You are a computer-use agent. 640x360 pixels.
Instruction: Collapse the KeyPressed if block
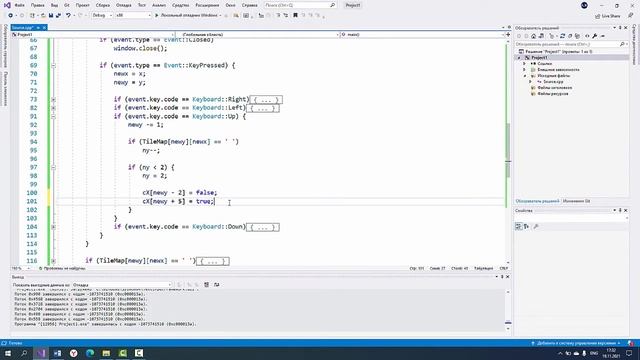53,66
